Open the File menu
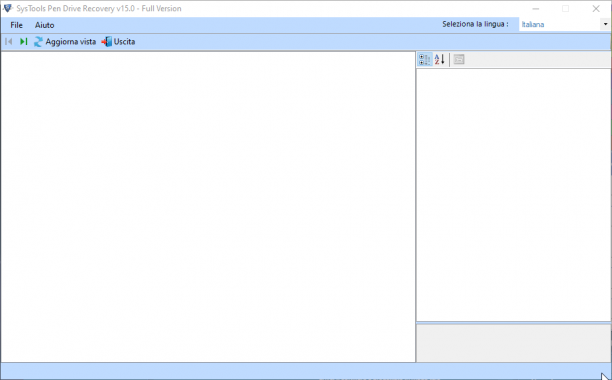Screen dimensions: 612x380 16,25
